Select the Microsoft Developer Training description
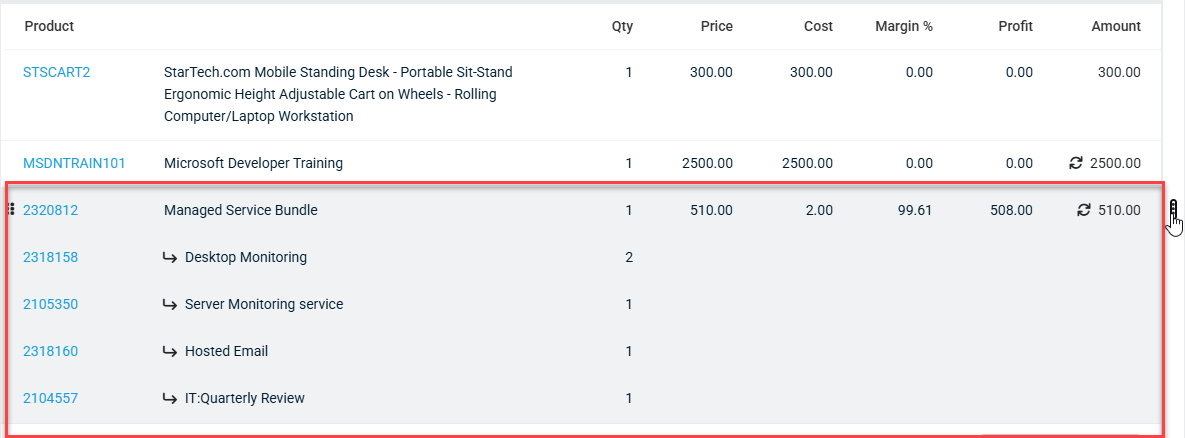Image resolution: width=1185 pixels, height=438 pixels. [x=253, y=163]
